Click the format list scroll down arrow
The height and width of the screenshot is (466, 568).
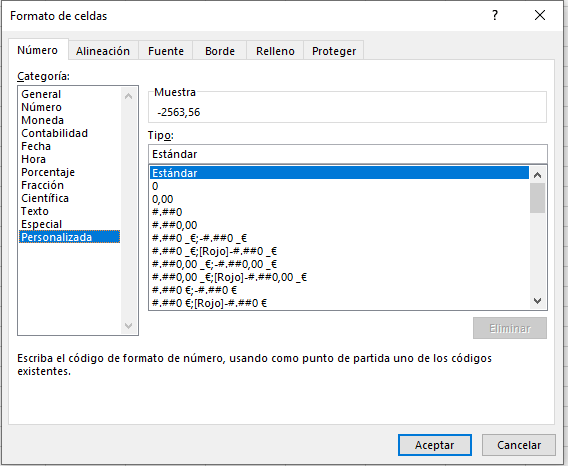coord(538,301)
